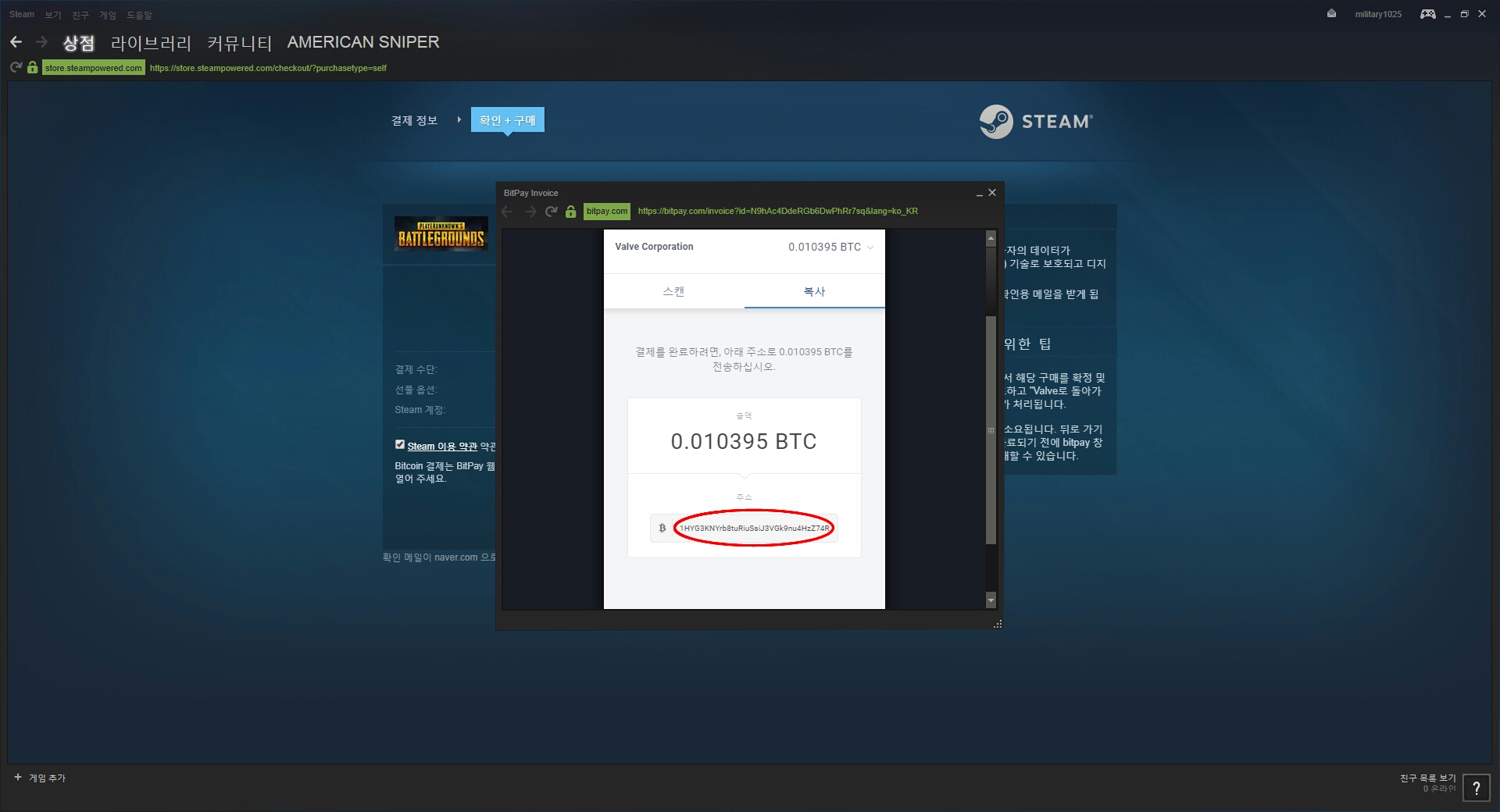Click the 게임 추가 button

[x=40, y=778]
